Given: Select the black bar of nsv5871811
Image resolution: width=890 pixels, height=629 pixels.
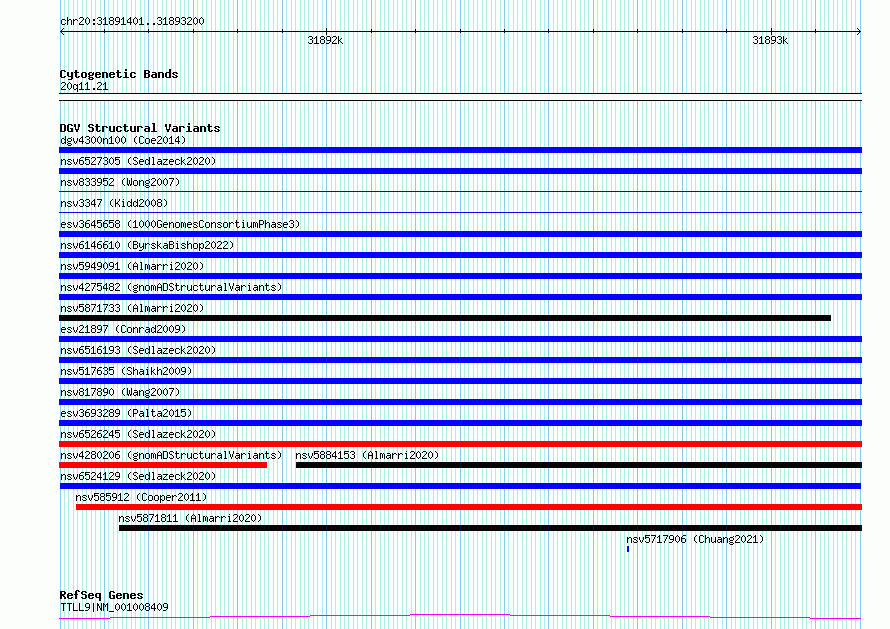Looking at the screenshot, I should tap(490, 528).
